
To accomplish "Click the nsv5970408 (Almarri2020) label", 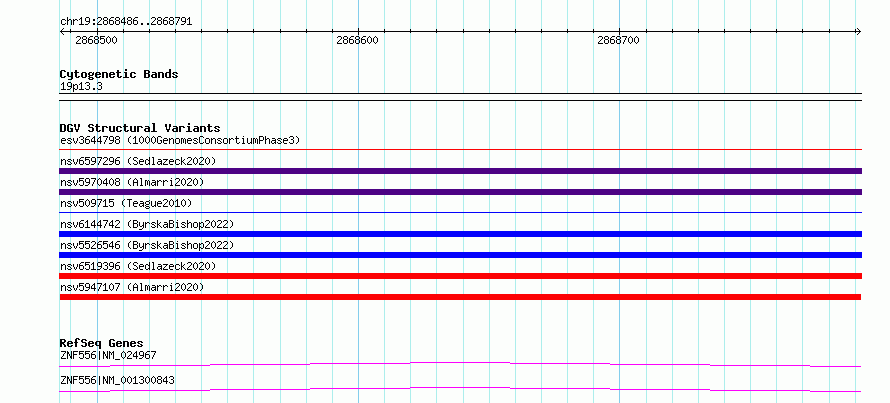I will [x=132, y=182].
